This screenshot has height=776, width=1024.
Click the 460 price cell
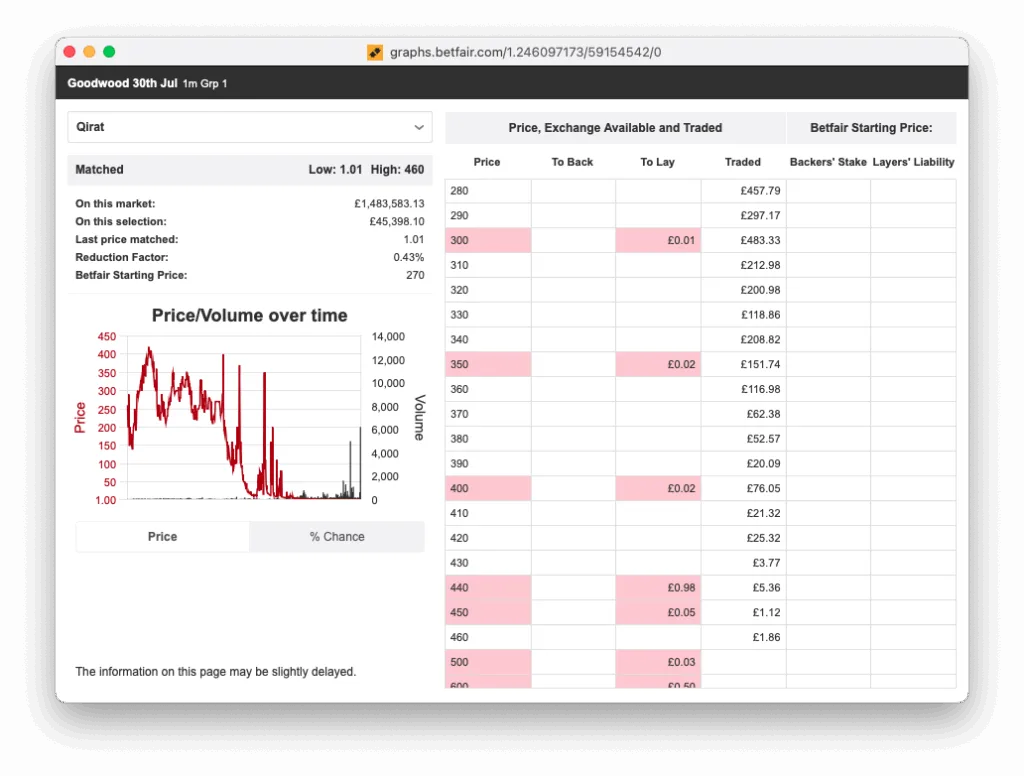pos(488,638)
